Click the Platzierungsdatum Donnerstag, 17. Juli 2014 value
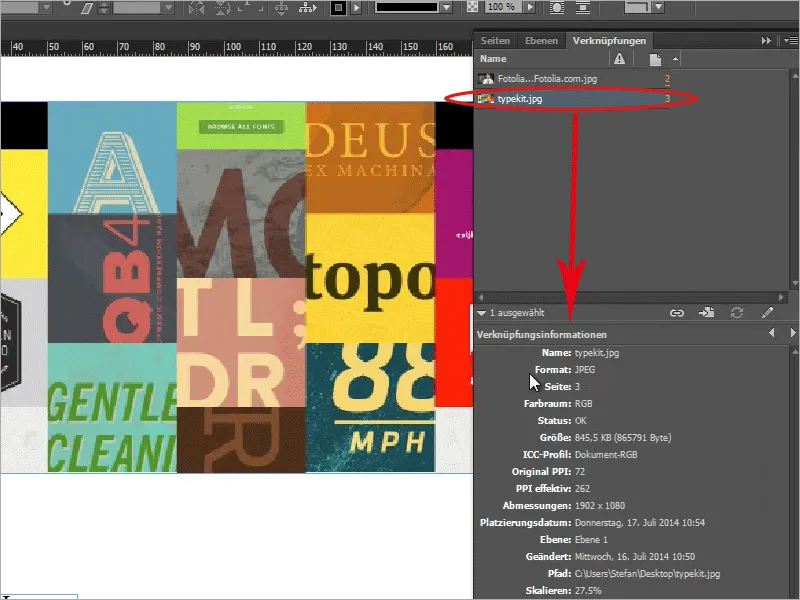This screenshot has height=600, width=800. [640, 522]
